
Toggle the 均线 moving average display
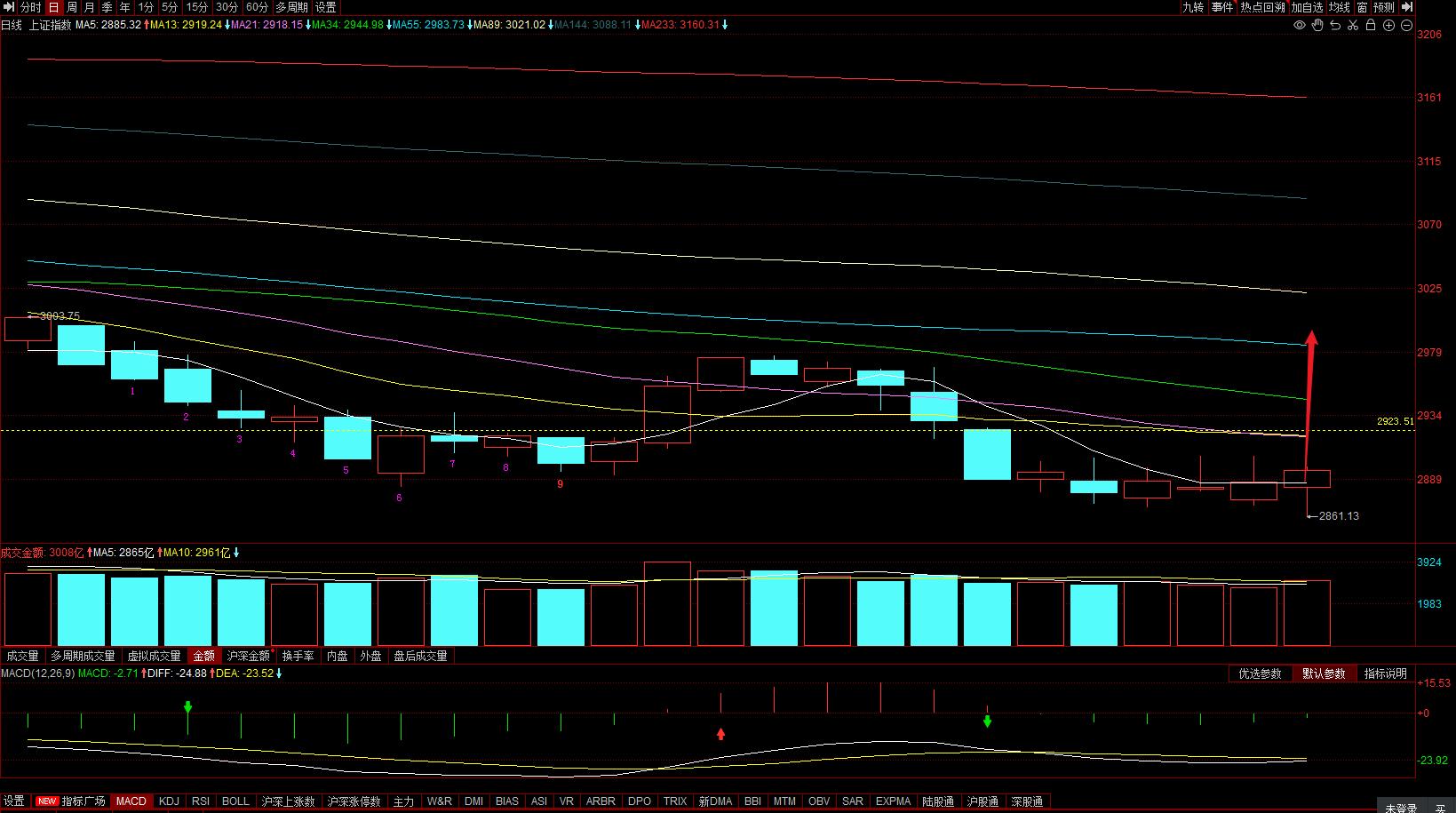[x=1340, y=7]
